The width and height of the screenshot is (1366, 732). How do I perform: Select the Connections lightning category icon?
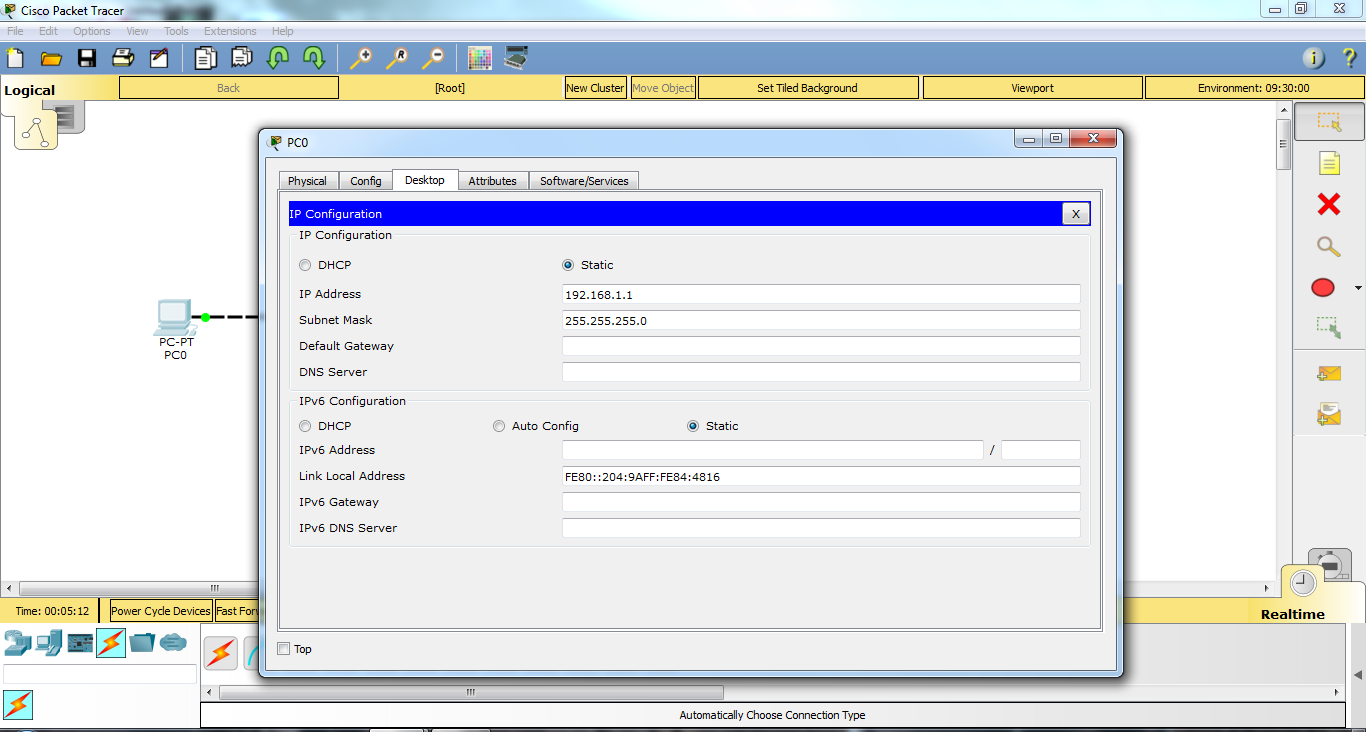tap(111, 643)
